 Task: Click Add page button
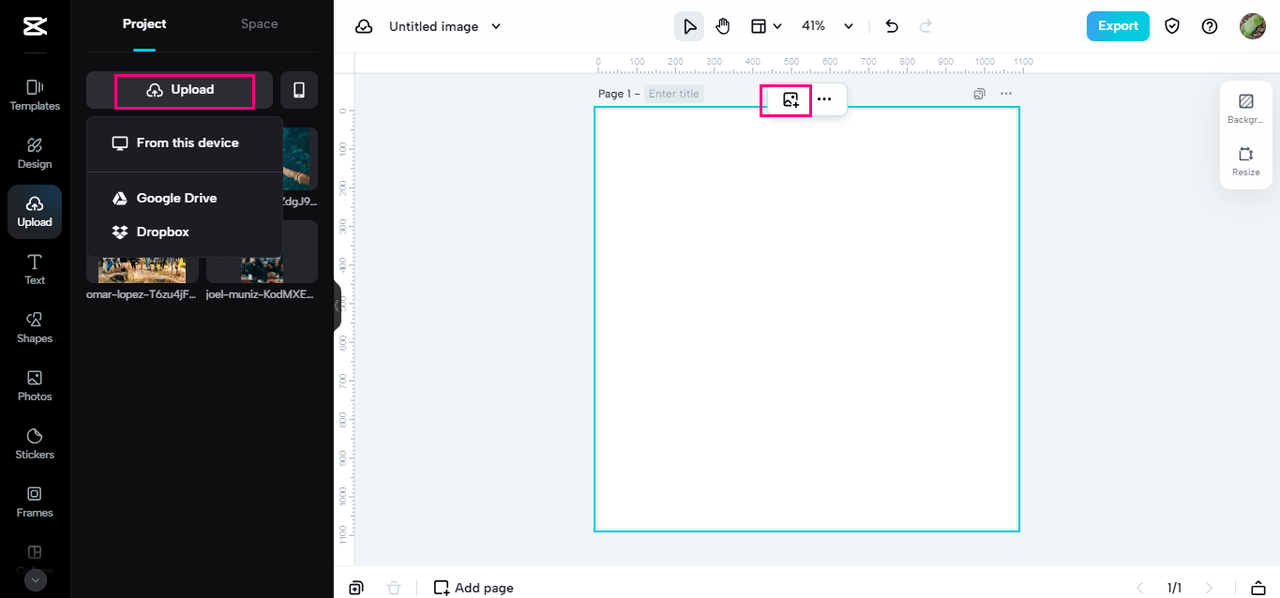[x=473, y=588]
